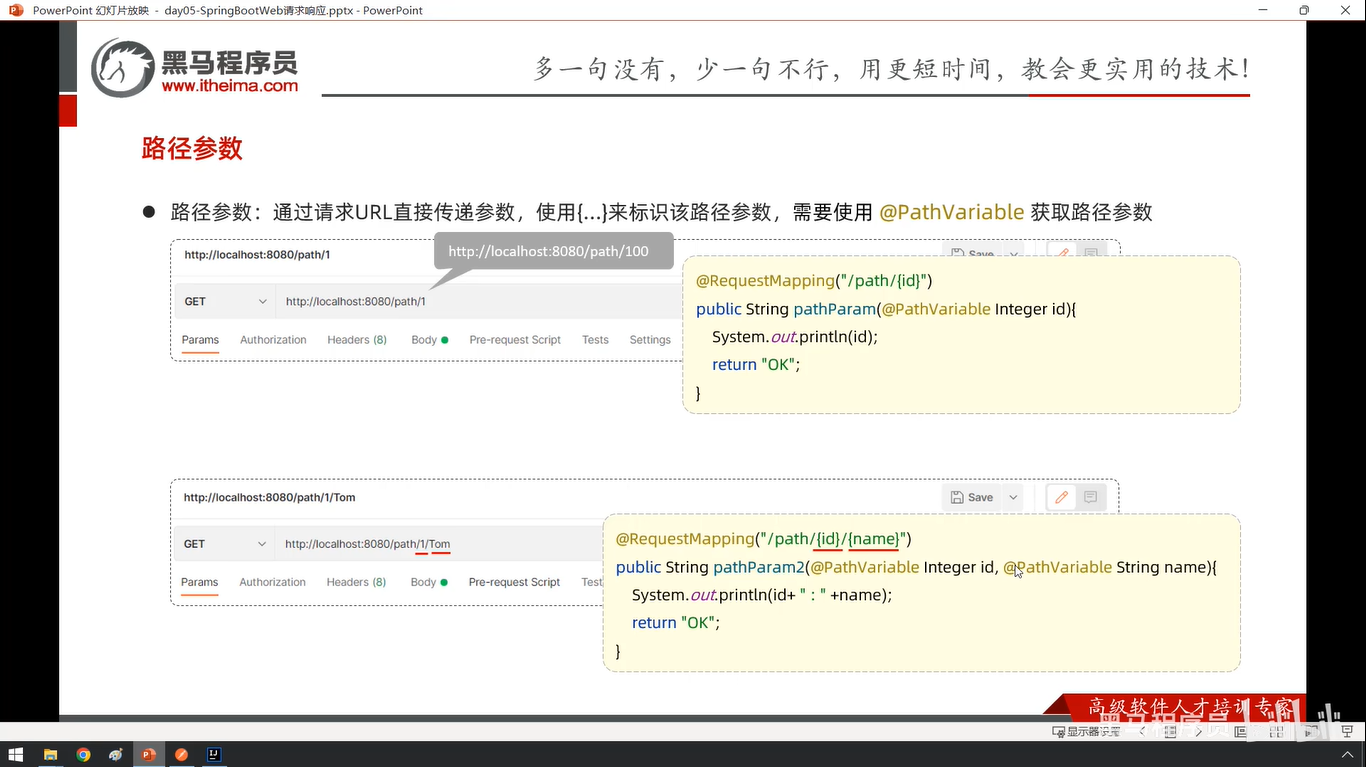
Task: Click URL field showing http://localhost:8080/path/1
Action: tap(480, 301)
